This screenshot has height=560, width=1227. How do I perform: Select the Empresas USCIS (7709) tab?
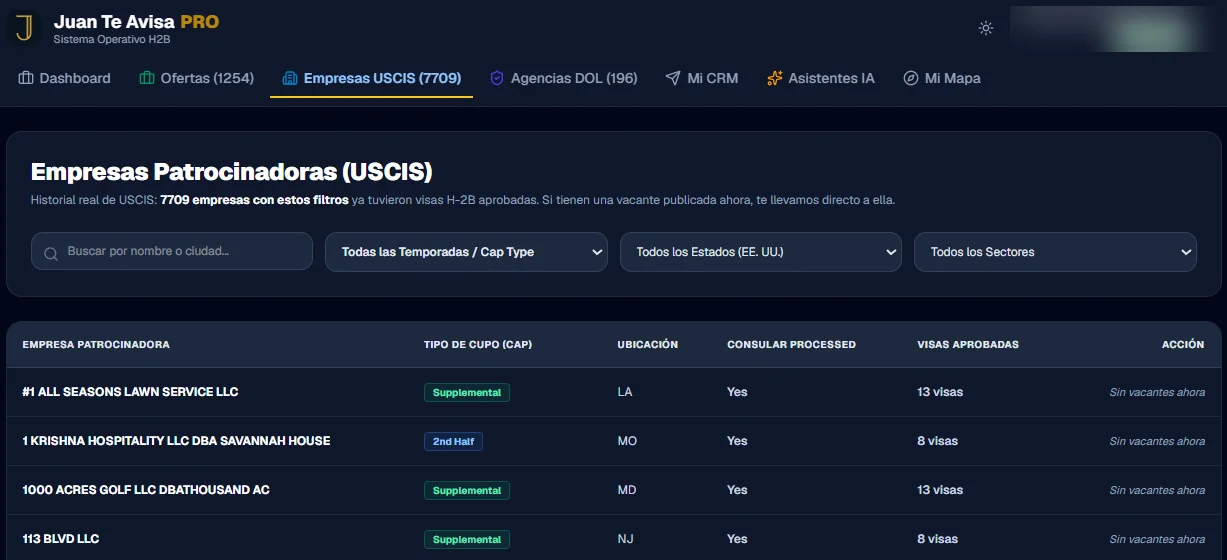(372, 78)
